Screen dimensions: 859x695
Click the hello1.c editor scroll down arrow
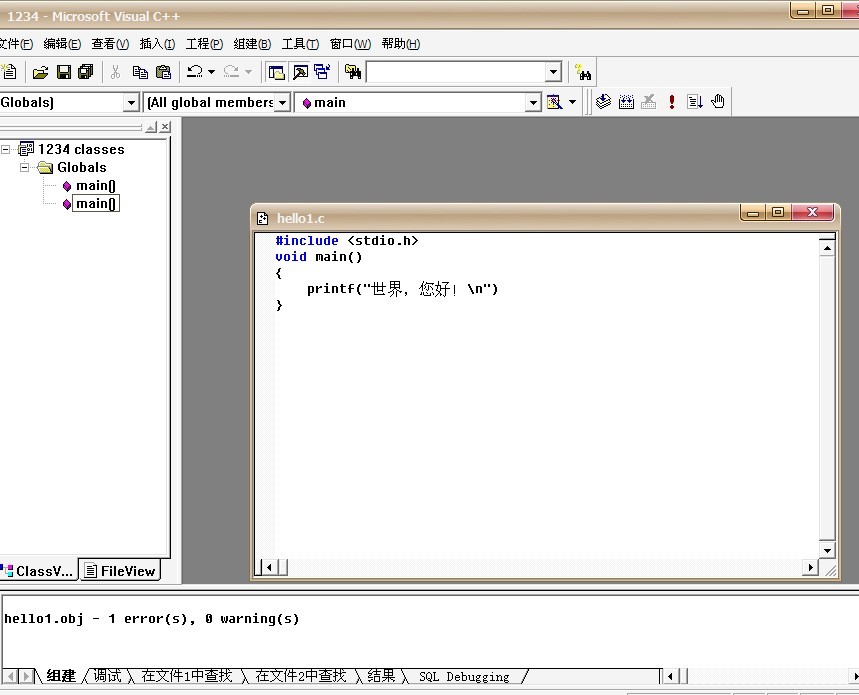827,550
